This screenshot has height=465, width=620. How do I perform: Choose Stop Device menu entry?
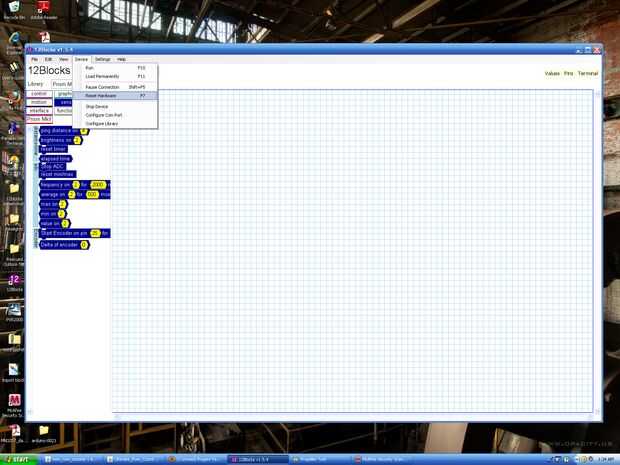click(115, 107)
